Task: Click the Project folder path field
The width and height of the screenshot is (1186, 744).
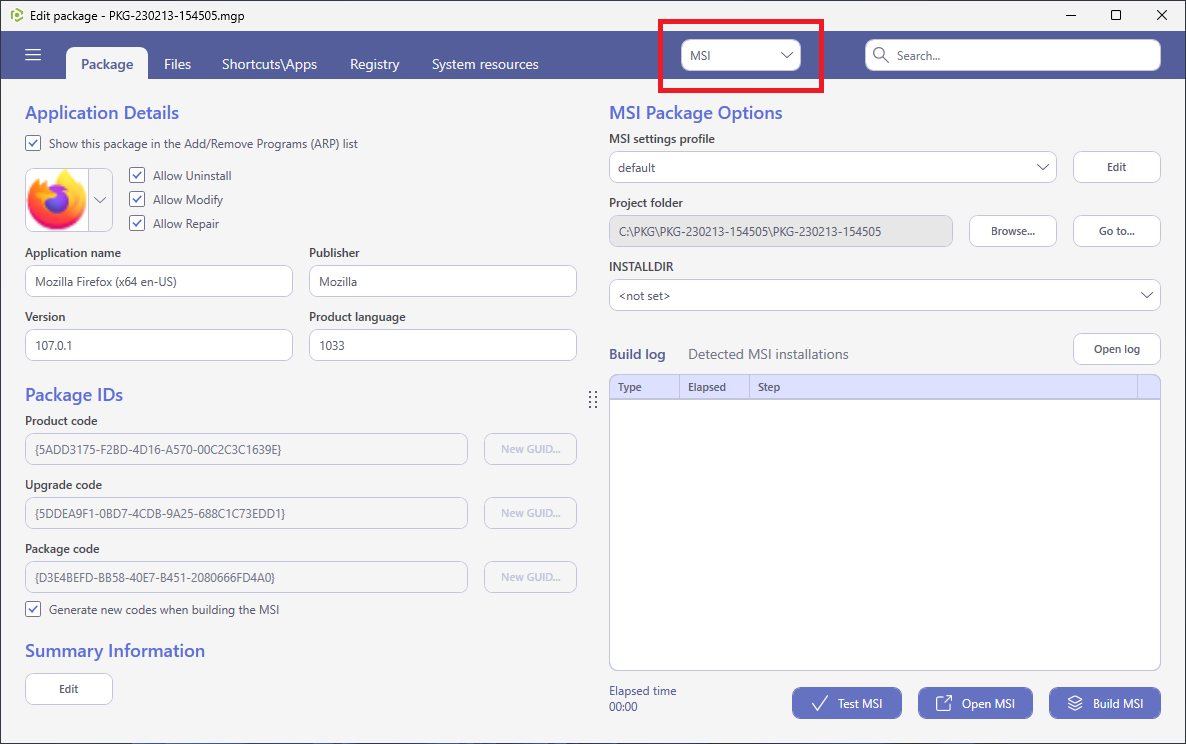Action: click(781, 231)
